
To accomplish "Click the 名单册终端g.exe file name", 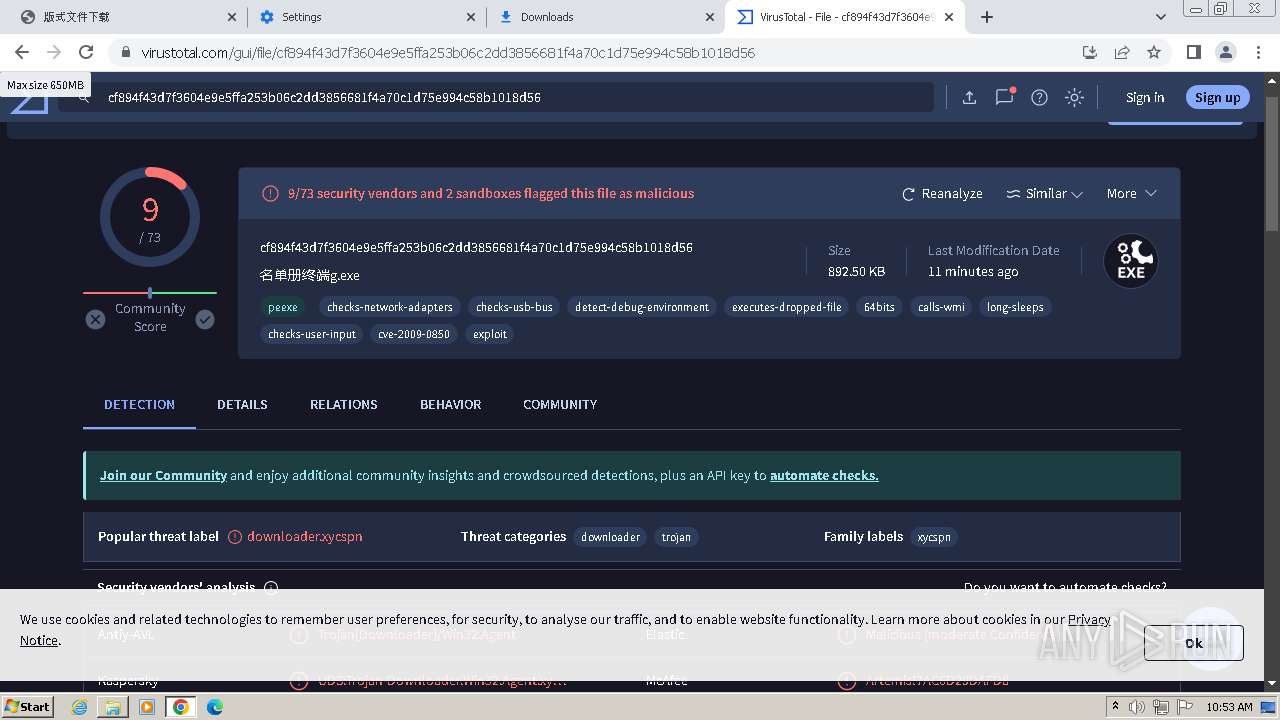I will [310, 275].
